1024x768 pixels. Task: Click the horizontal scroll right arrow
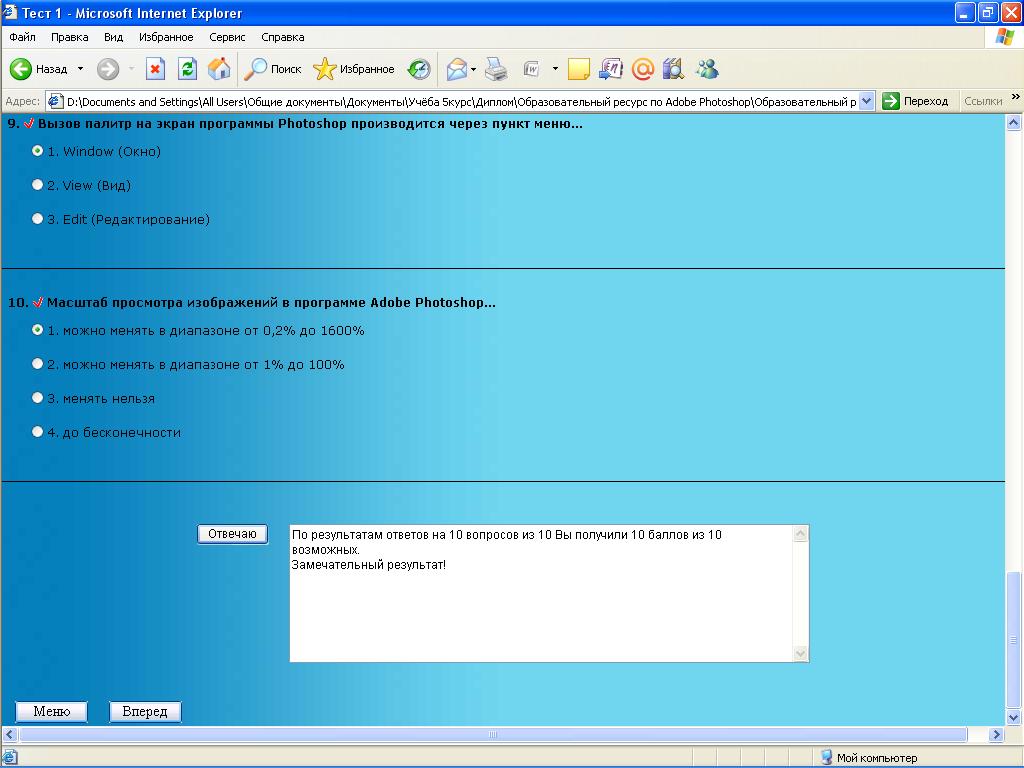point(996,734)
